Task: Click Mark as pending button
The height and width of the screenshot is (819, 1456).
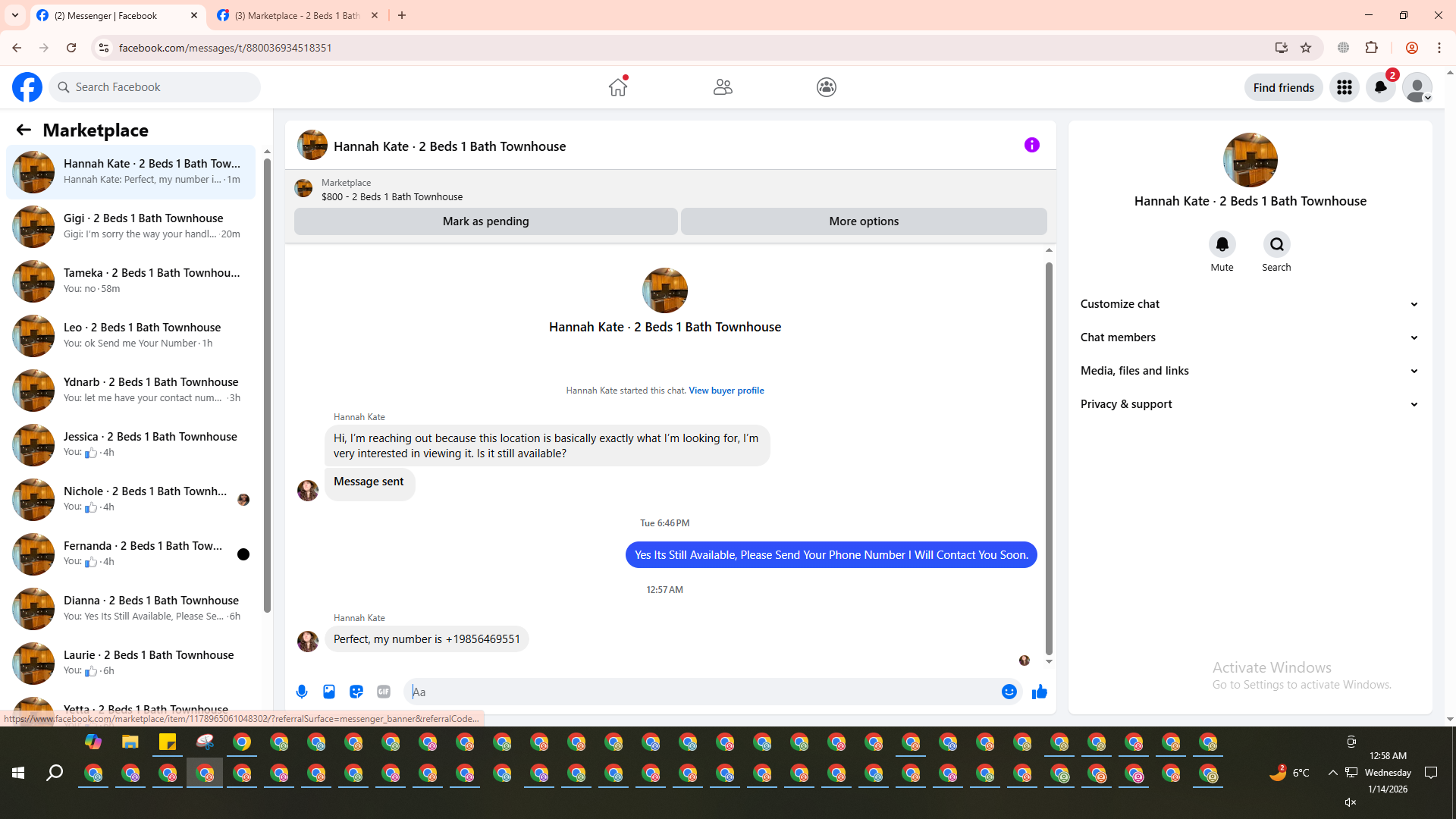Action: pos(485,221)
